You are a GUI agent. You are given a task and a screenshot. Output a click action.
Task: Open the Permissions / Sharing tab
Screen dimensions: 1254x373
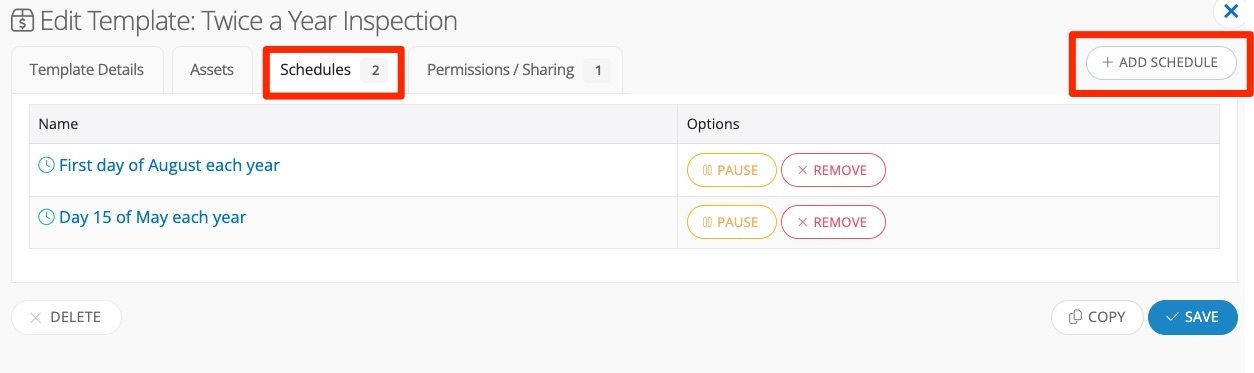516,70
